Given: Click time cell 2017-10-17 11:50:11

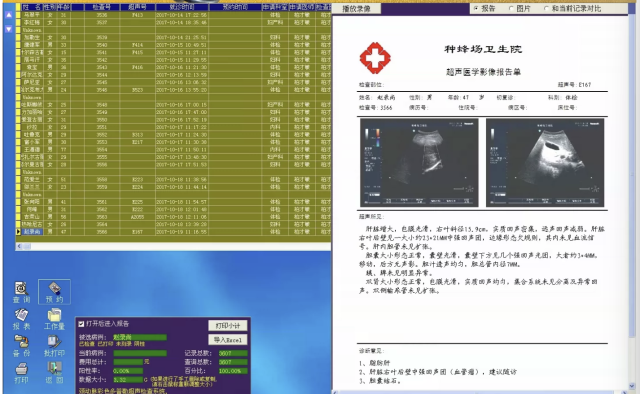Looking at the screenshot, I should coord(181,149).
